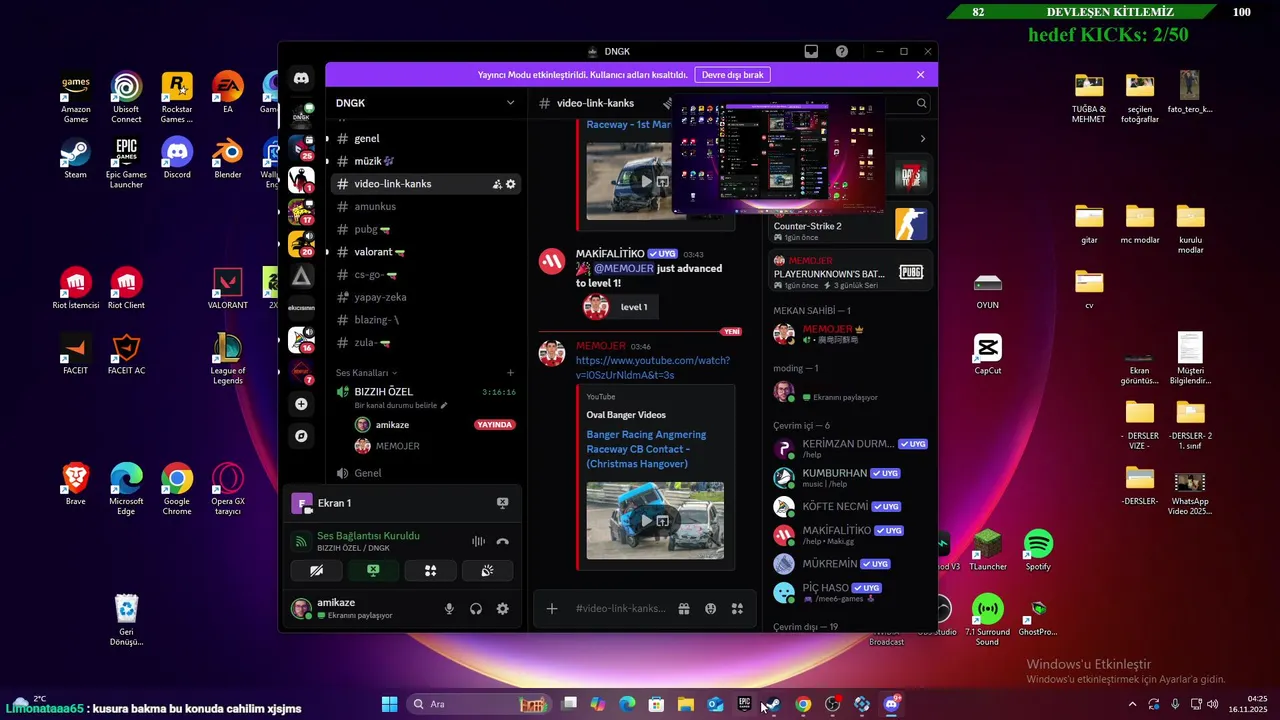Click the search magnifier in Discord header
Viewport: 1280px width, 720px height.
pyautogui.click(x=921, y=103)
